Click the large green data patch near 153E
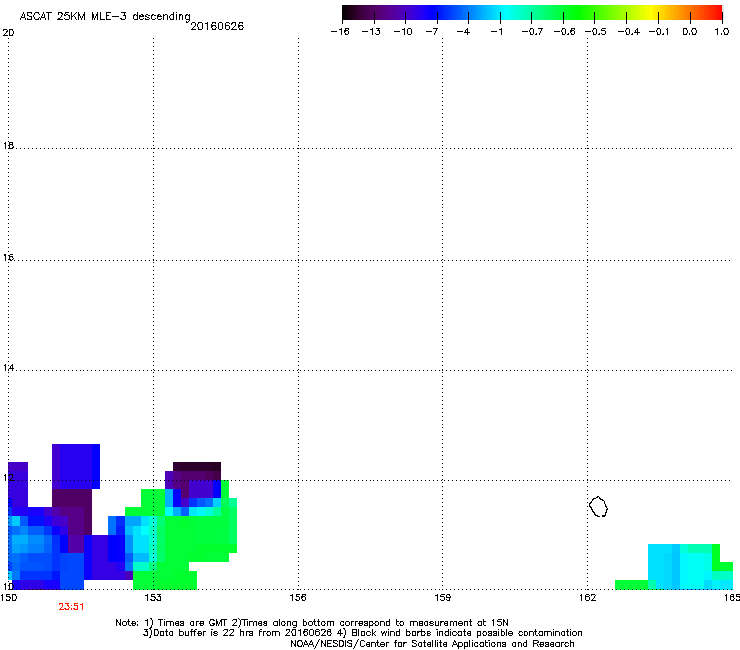The image size is (740, 650). pyautogui.click(x=196, y=538)
